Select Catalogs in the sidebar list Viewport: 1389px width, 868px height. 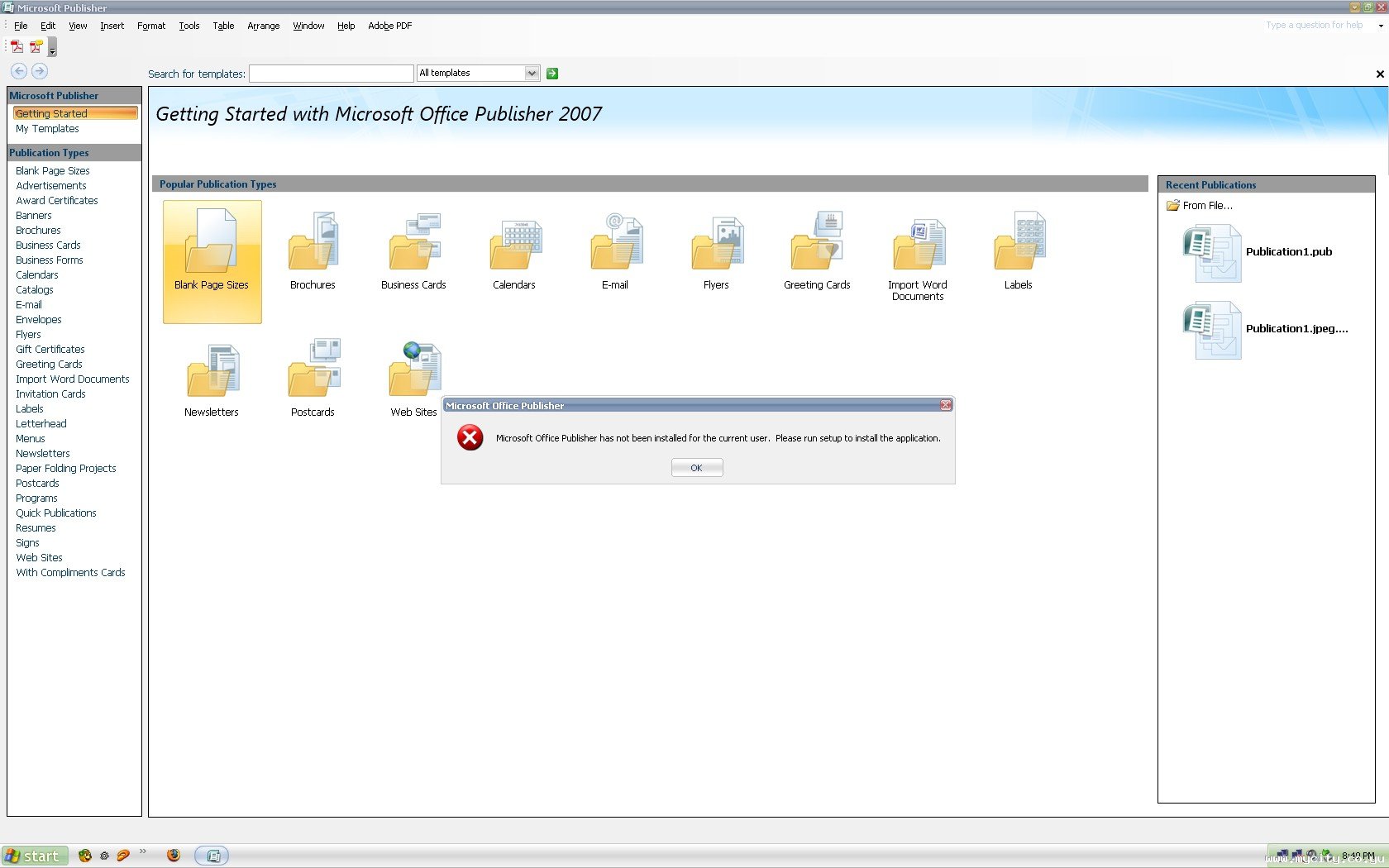coord(35,290)
